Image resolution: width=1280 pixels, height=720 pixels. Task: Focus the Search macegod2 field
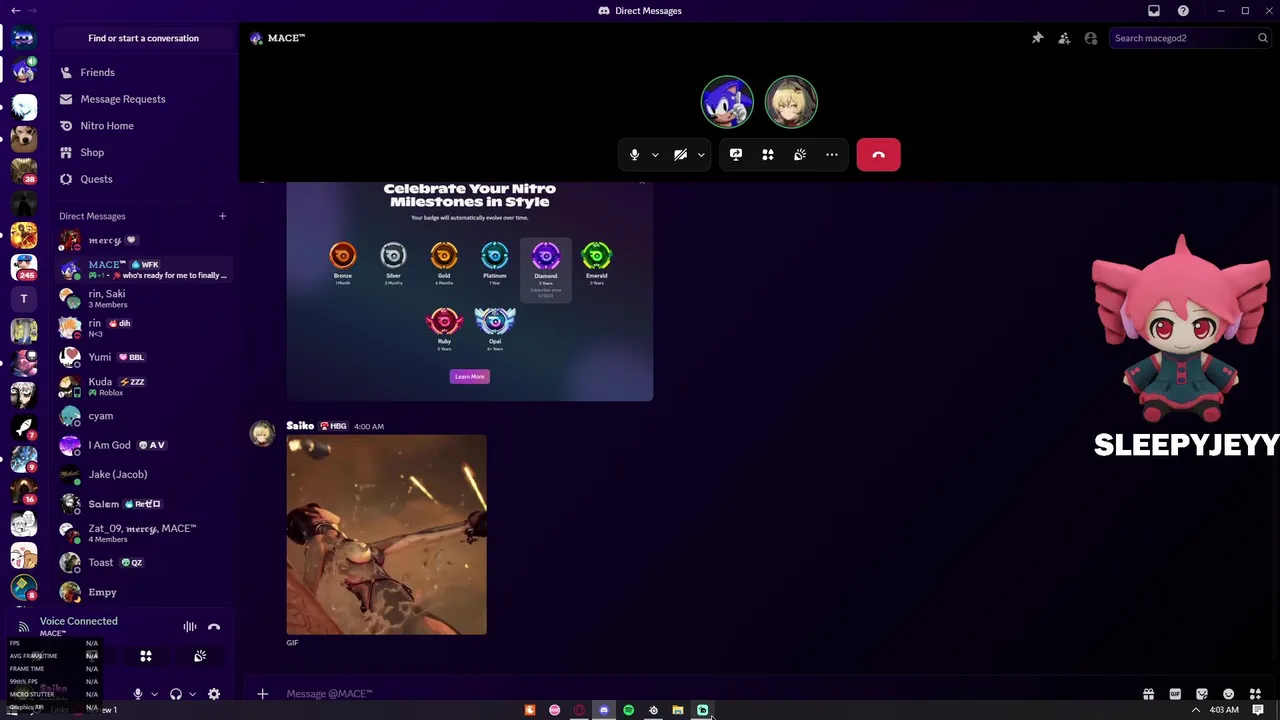(1190, 38)
